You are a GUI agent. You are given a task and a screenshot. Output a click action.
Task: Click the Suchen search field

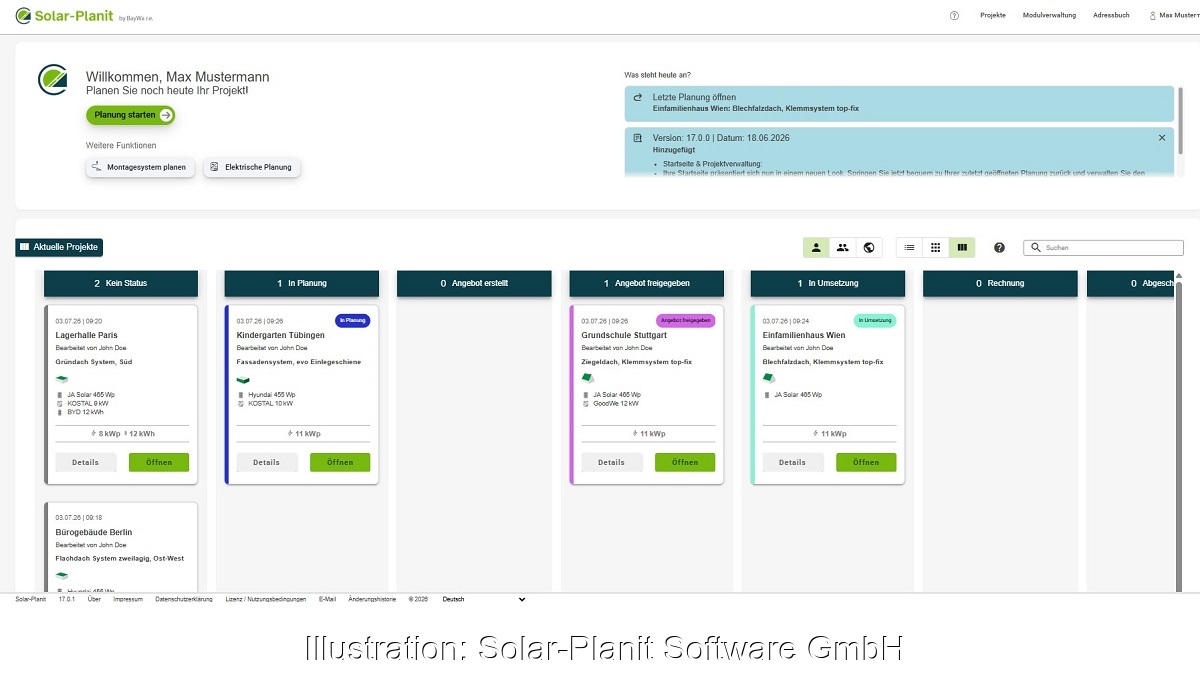coord(1103,247)
